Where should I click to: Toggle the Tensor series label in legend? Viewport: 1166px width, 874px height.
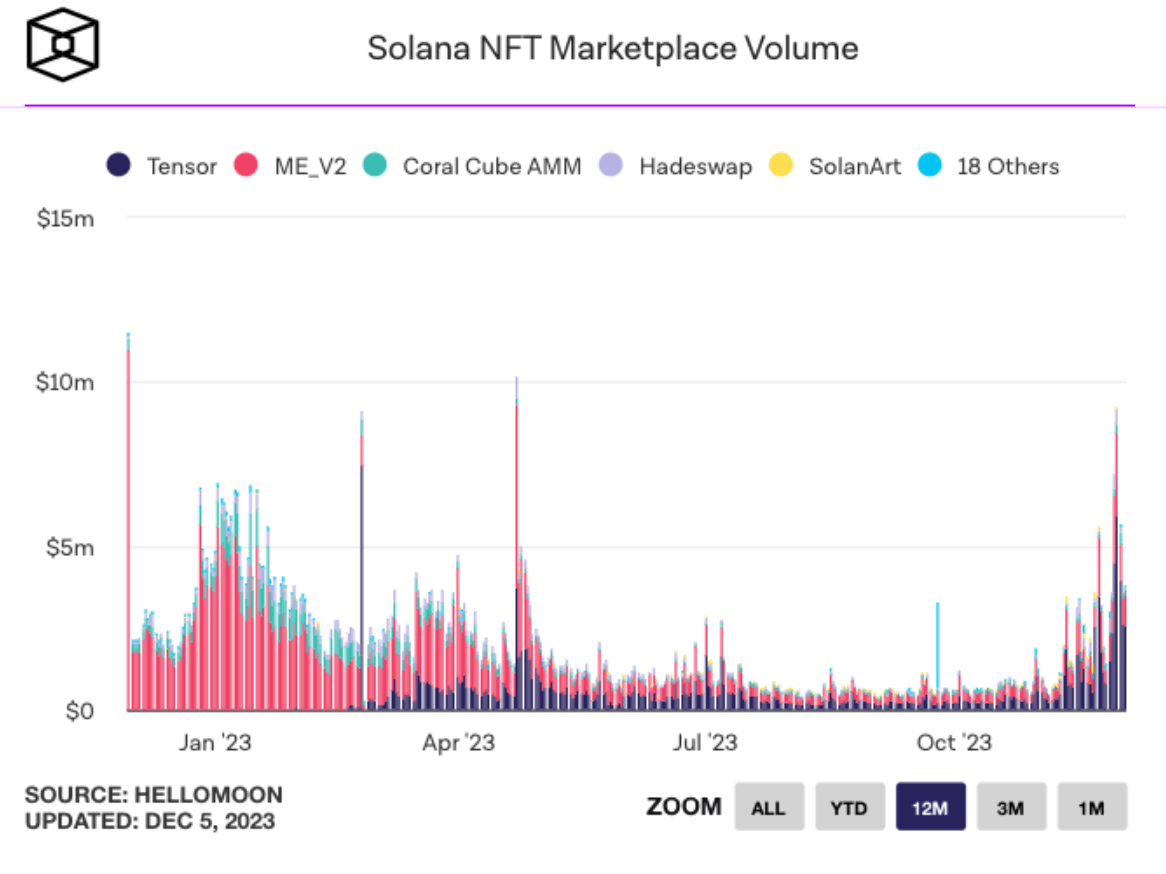(x=181, y=166)
